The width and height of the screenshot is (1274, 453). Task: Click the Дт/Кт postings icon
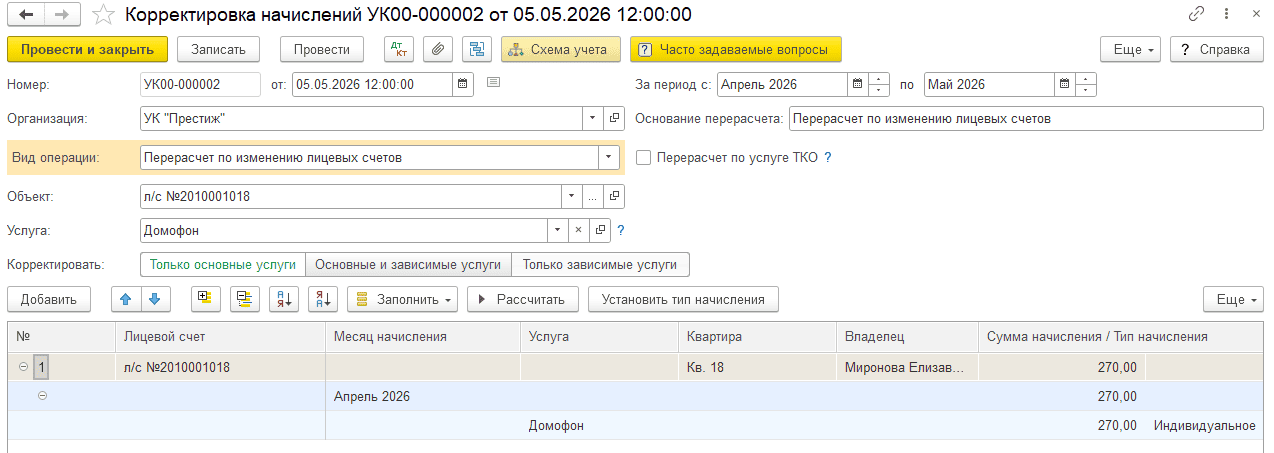399,49
